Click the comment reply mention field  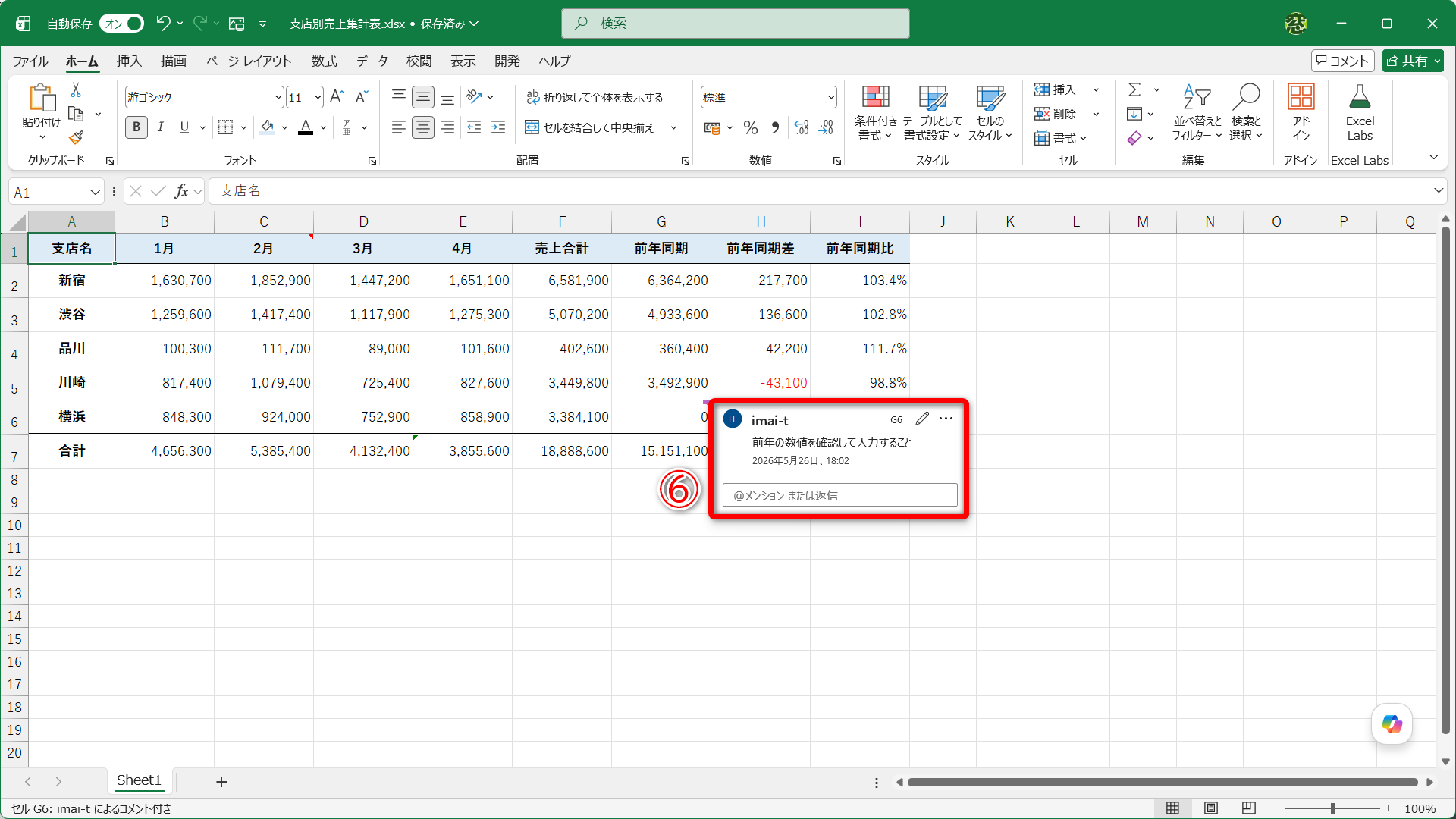pyautogui.click(x=839, y=495)
